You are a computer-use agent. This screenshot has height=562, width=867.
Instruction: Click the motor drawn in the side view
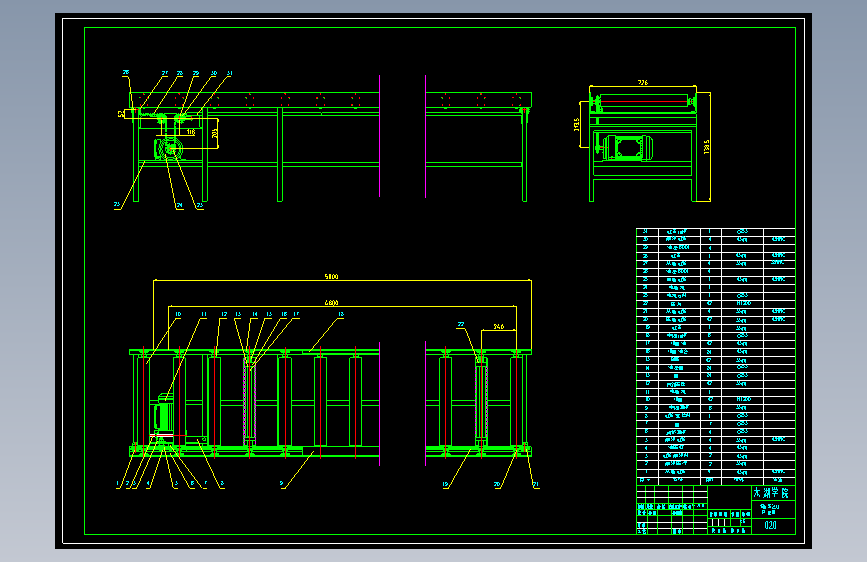(x=628, y=148)
